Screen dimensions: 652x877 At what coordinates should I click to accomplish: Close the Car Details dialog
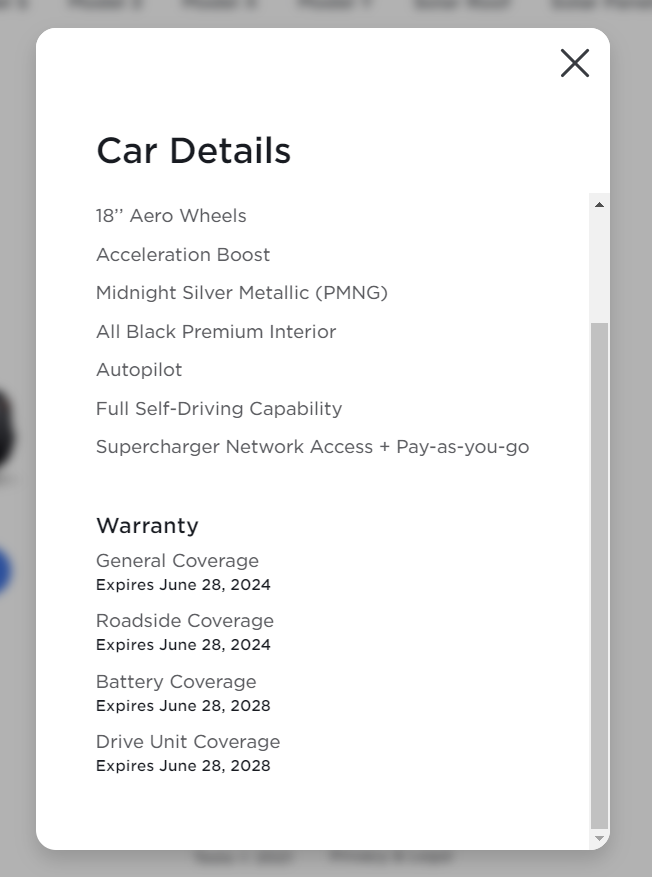pyautogui.click(x=575, y=63)
